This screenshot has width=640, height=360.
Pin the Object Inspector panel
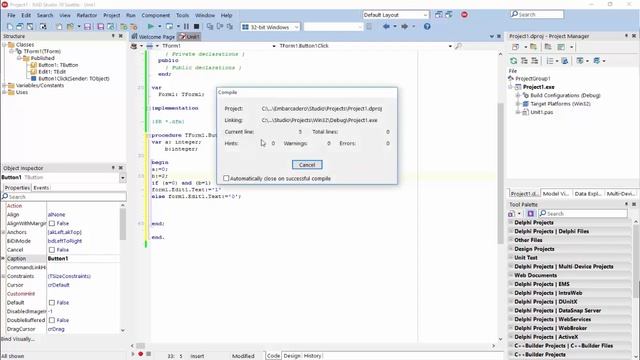coord(113,168)
